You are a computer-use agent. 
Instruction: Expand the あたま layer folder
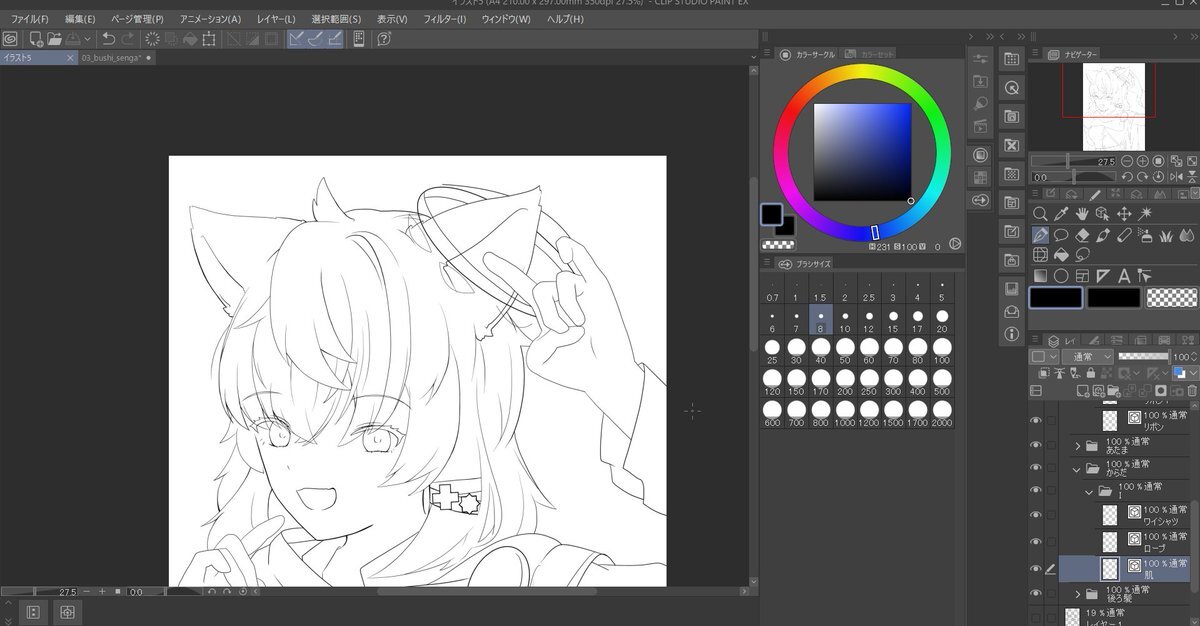click(x=1078, y=446)
